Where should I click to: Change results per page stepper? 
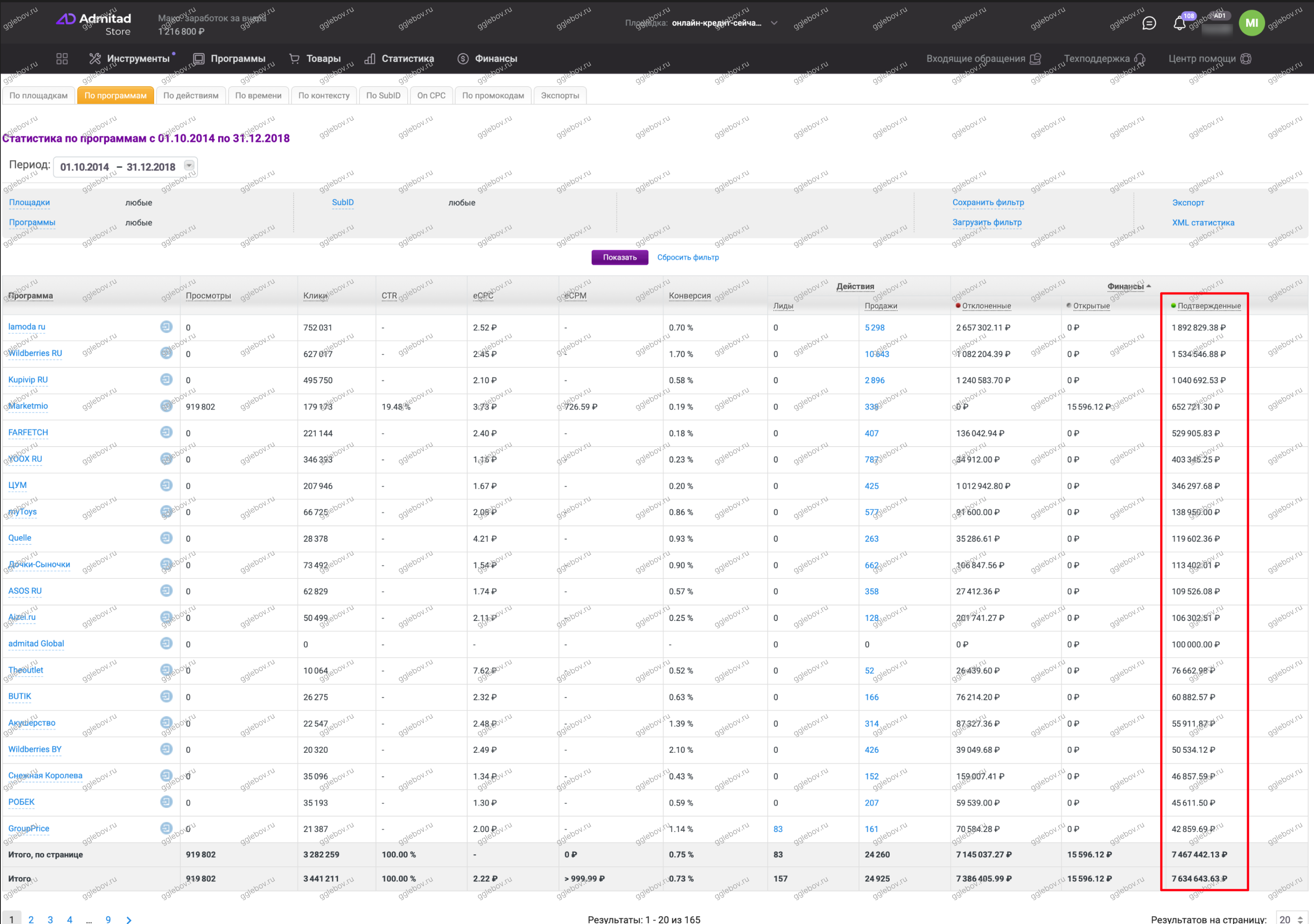[1300, 919]
